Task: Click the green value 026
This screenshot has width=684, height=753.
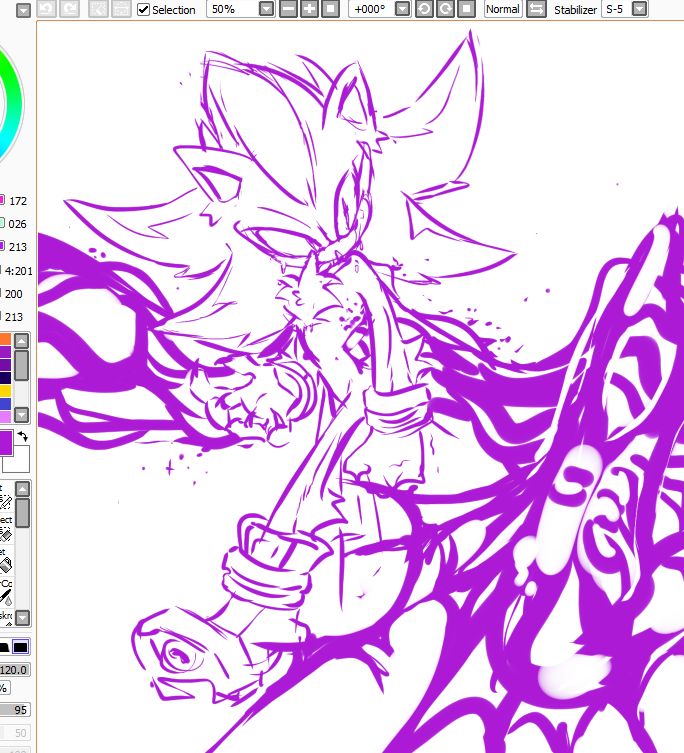Action: point(17,224)
